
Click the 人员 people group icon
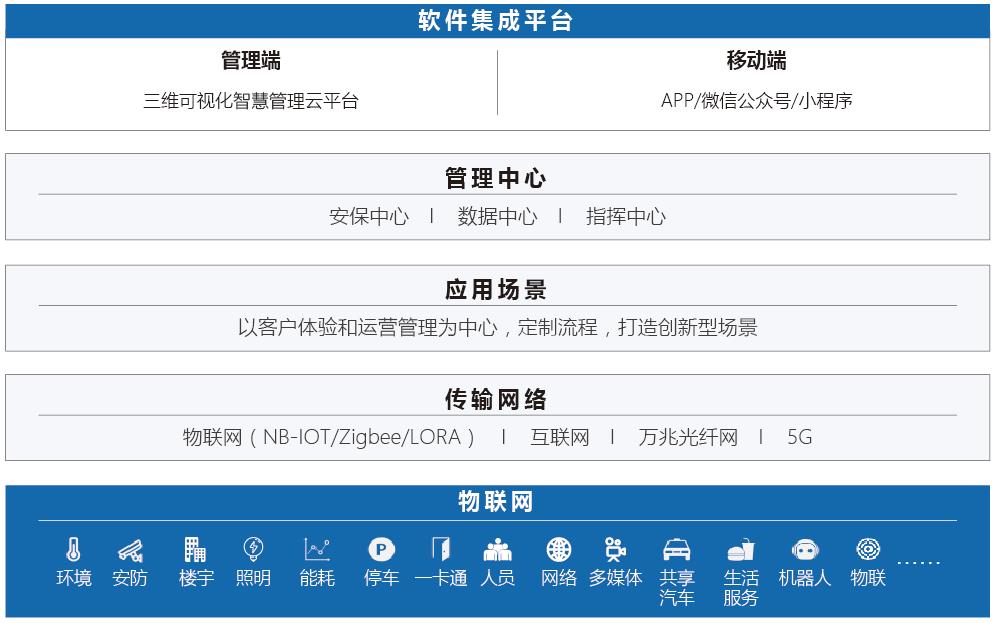pos(497,549)
